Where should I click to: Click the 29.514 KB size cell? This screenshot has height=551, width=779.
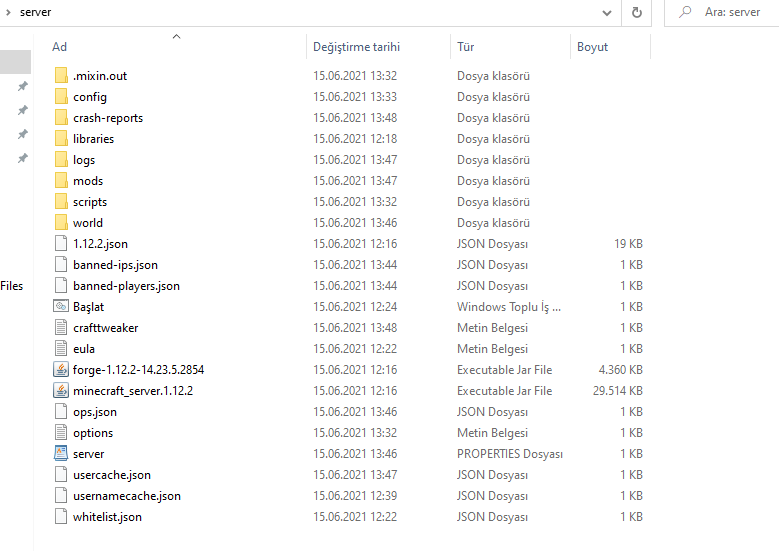tap(618, 391)
